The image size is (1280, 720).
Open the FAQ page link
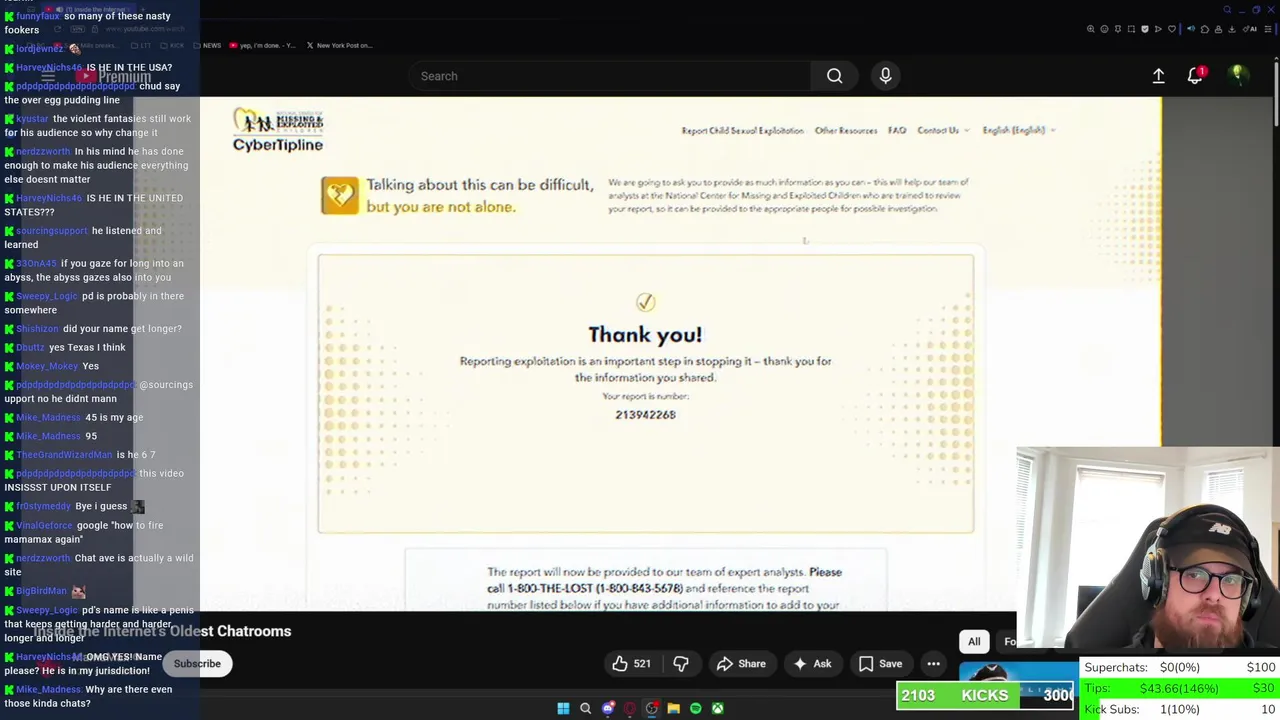897,130
